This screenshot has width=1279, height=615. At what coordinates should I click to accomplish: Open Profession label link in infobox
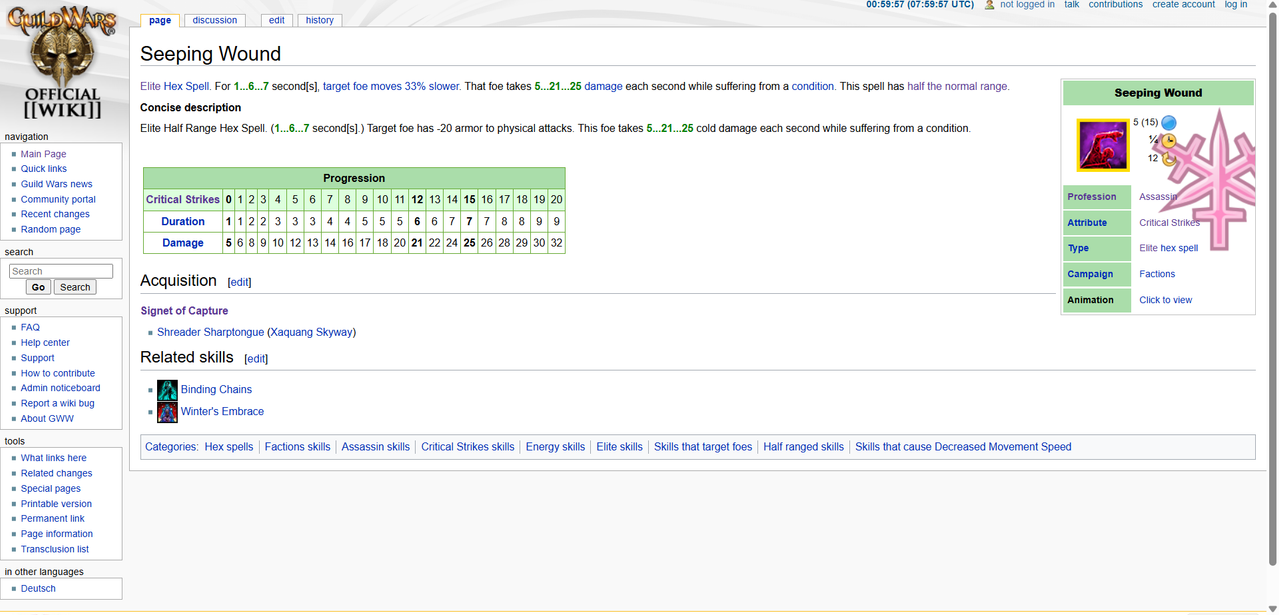(1092, 197)
